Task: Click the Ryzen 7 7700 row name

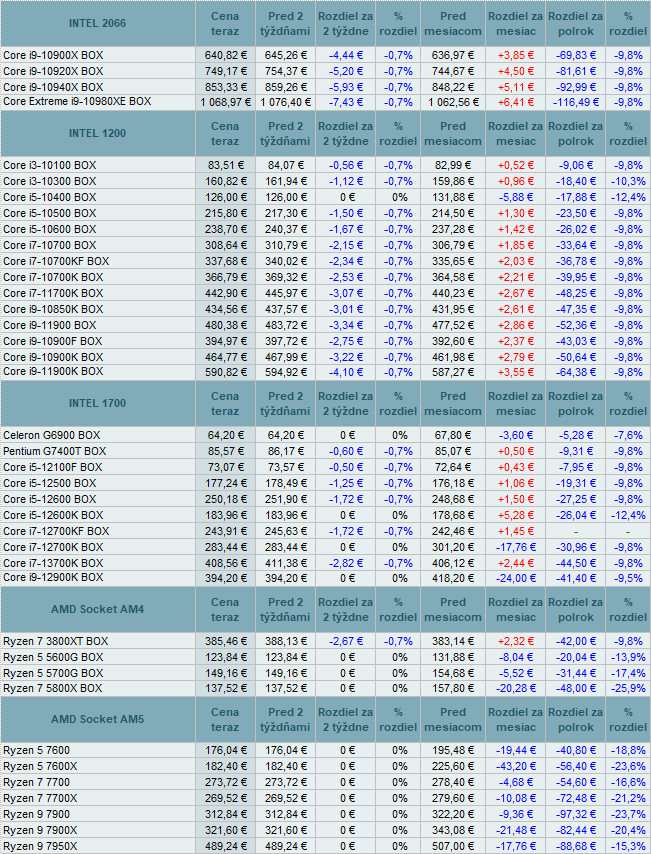Action: (36, 783)
